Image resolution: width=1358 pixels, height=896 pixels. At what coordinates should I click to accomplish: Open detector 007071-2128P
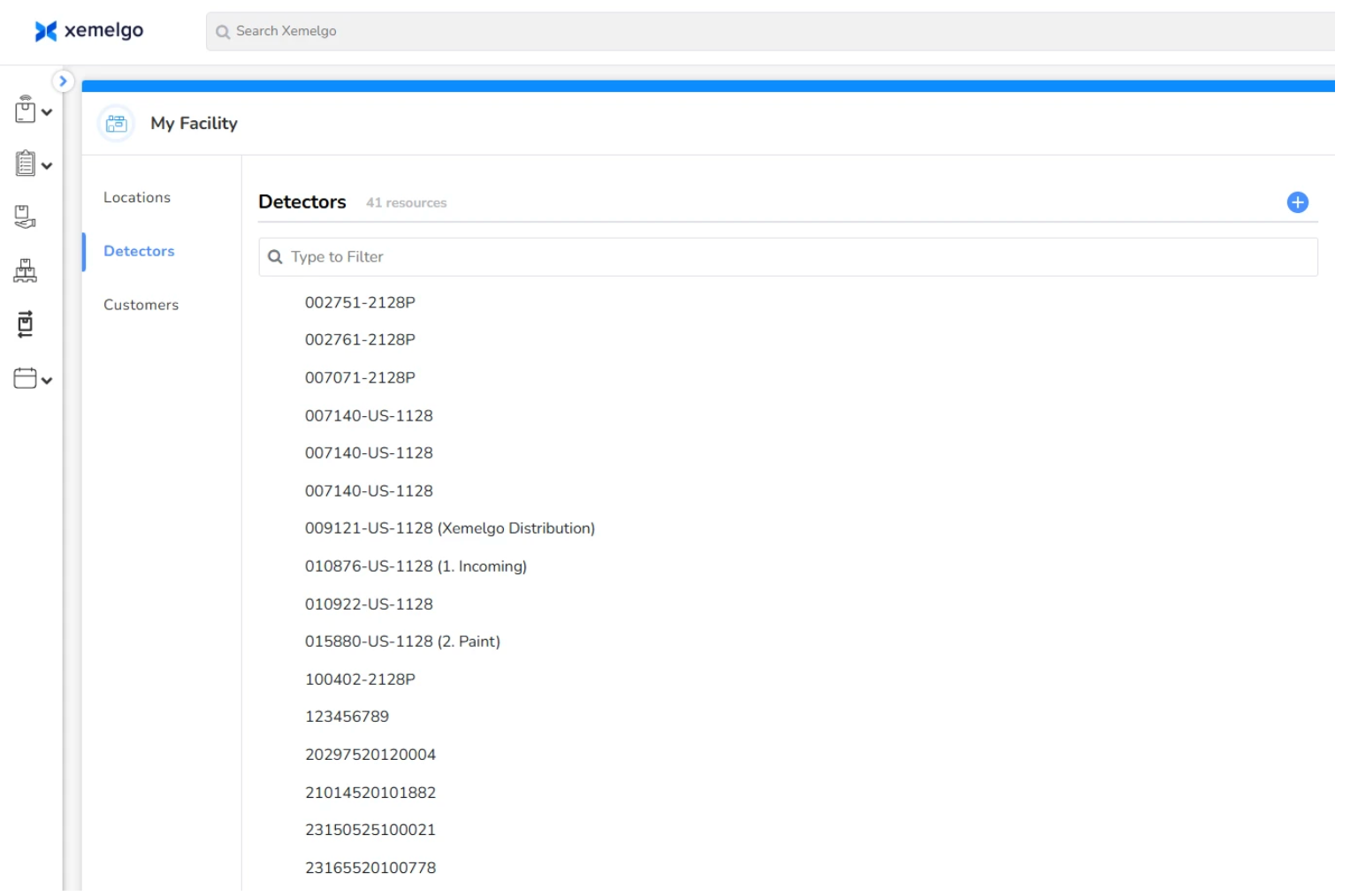click(x=360, y=378)
